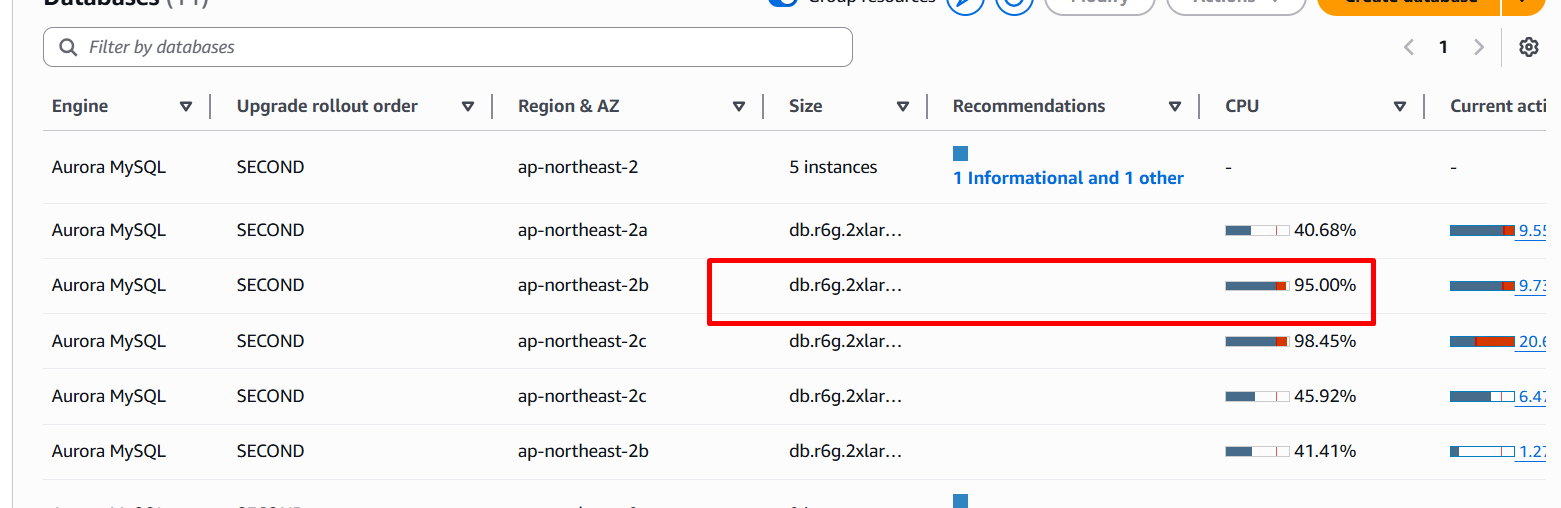Click the CPU usage bar next to 95.00%
The width and height of the screenshot is (1561, 508).
tap(1257, 285)
